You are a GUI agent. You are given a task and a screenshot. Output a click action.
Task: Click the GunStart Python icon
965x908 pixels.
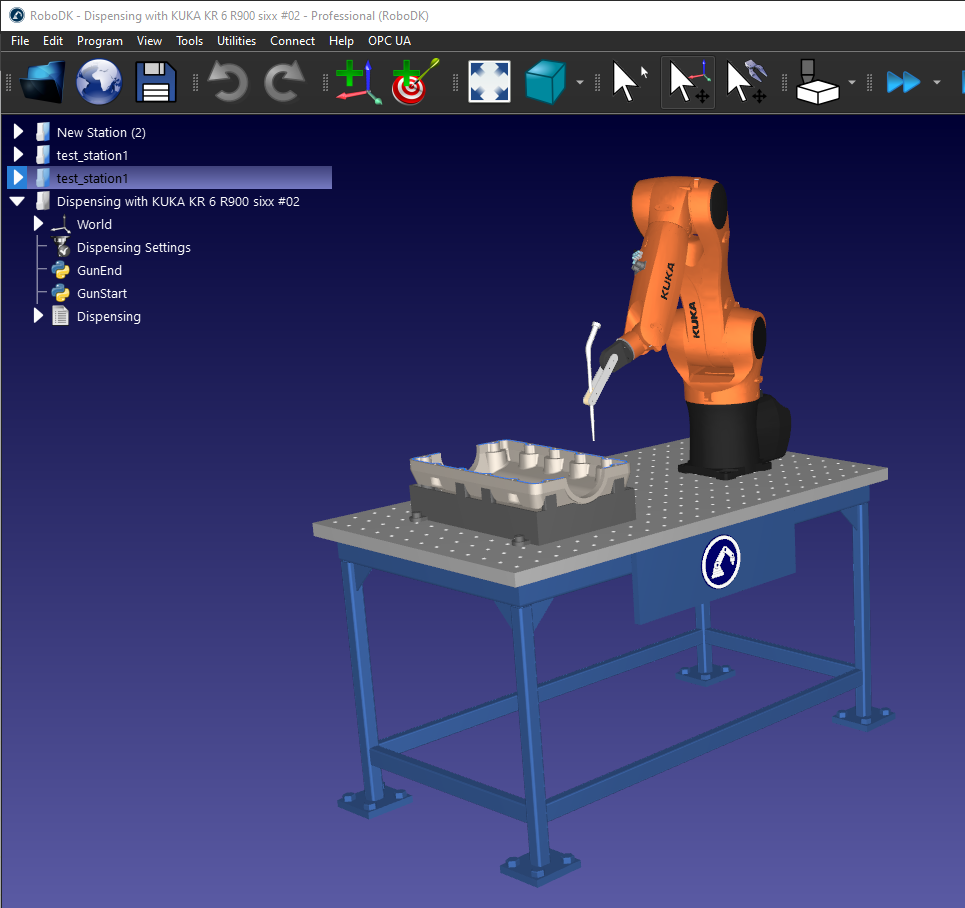click(x=60, y=293)
